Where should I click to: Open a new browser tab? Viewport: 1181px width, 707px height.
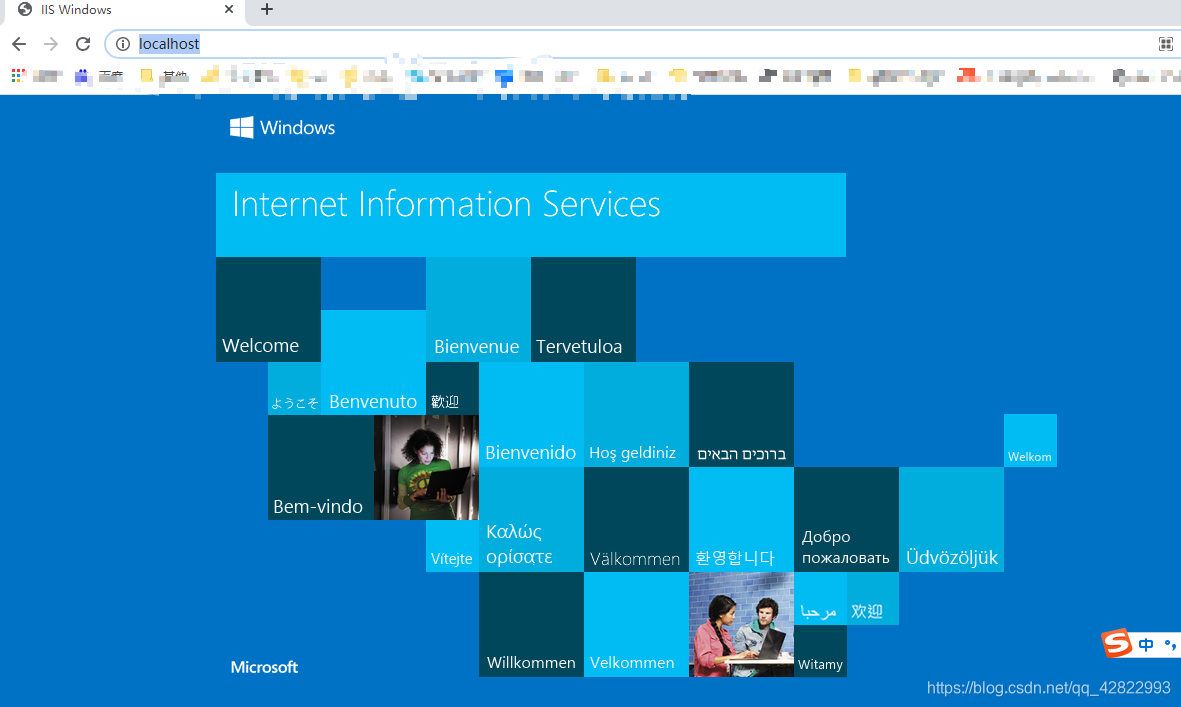click(x=267, y=10)
